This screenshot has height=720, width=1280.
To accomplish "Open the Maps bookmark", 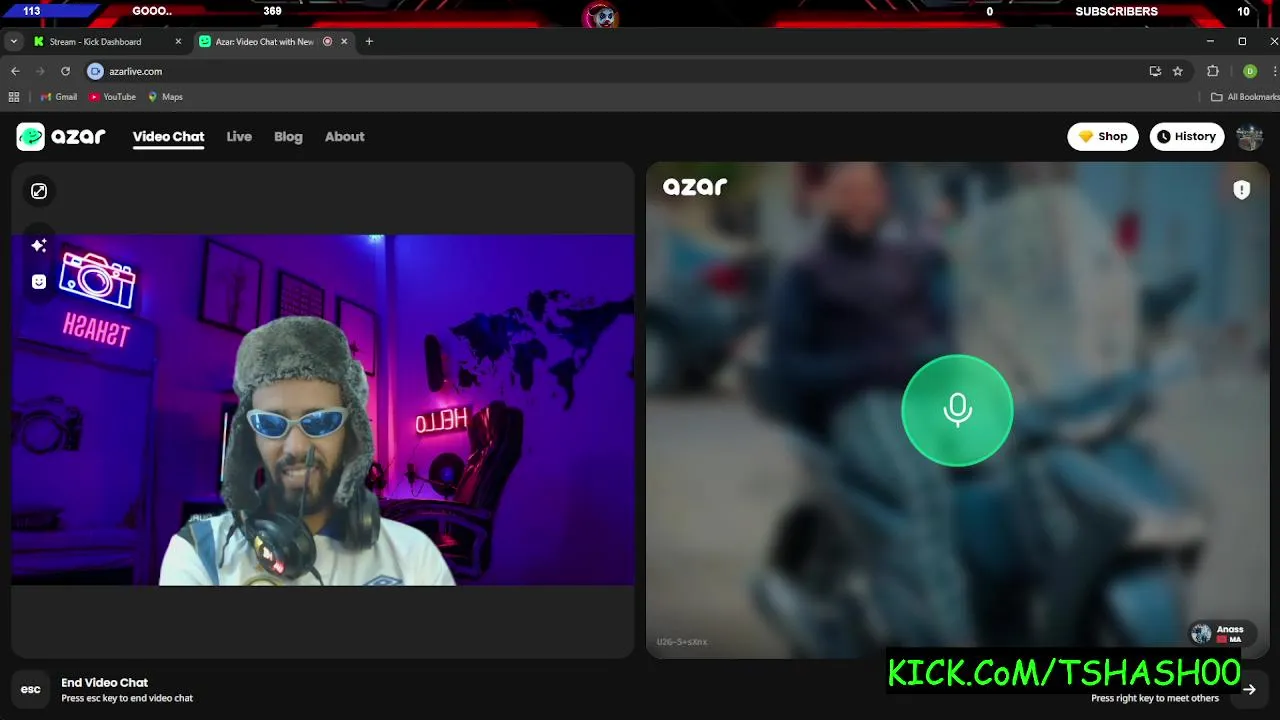I will [x=165, y=97].
